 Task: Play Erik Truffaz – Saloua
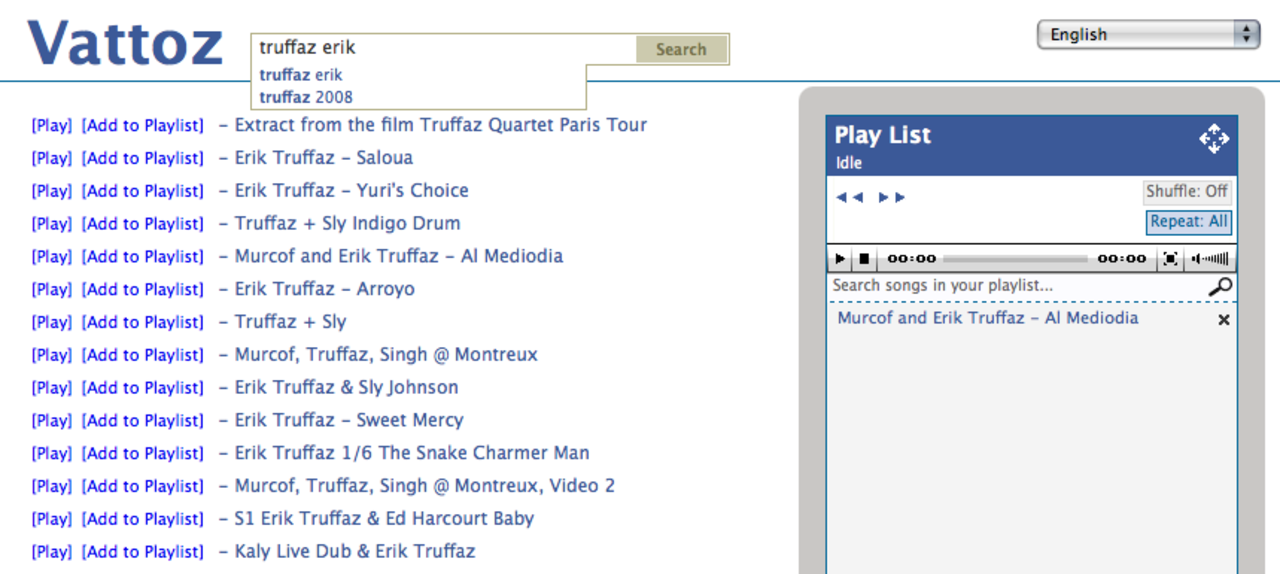51,158
